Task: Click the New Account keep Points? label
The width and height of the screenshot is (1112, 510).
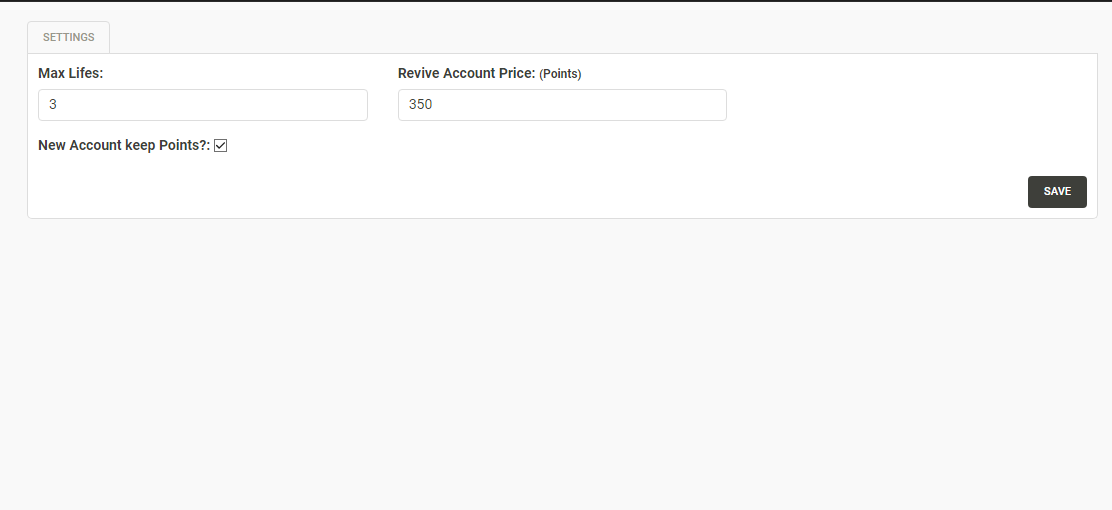Action: pos(124,145)
